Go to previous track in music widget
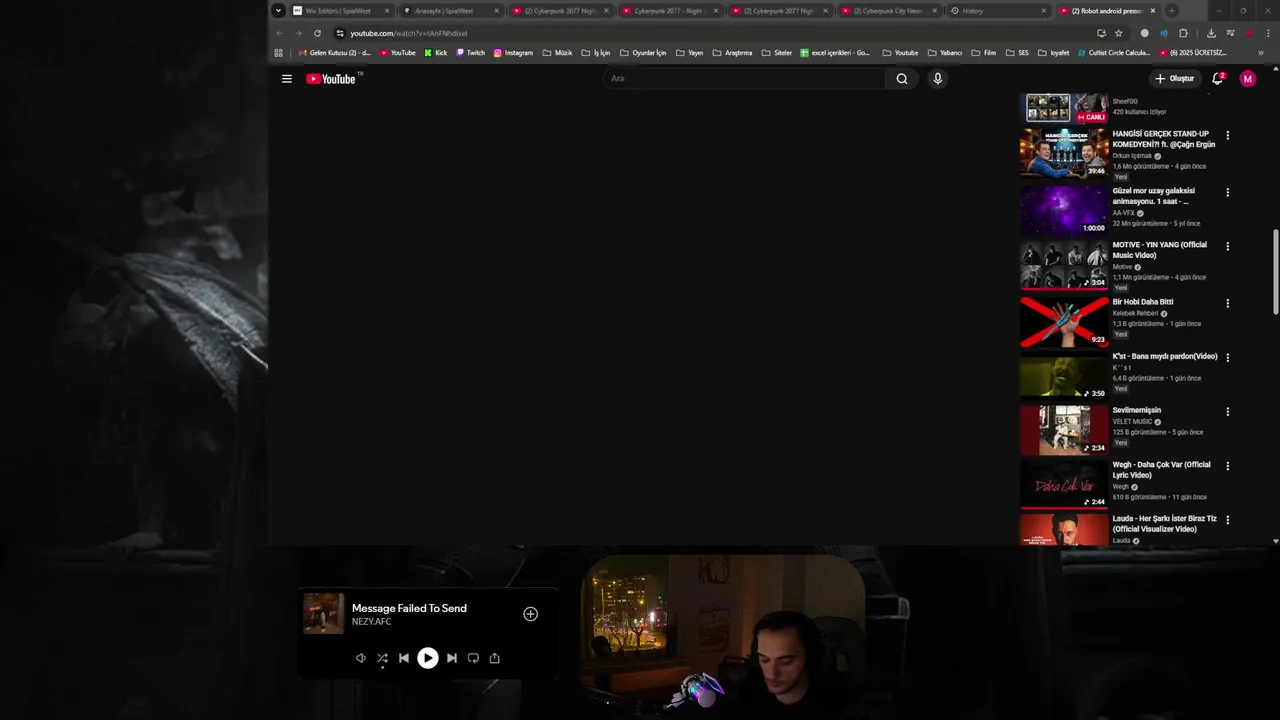 coord(404,658)
